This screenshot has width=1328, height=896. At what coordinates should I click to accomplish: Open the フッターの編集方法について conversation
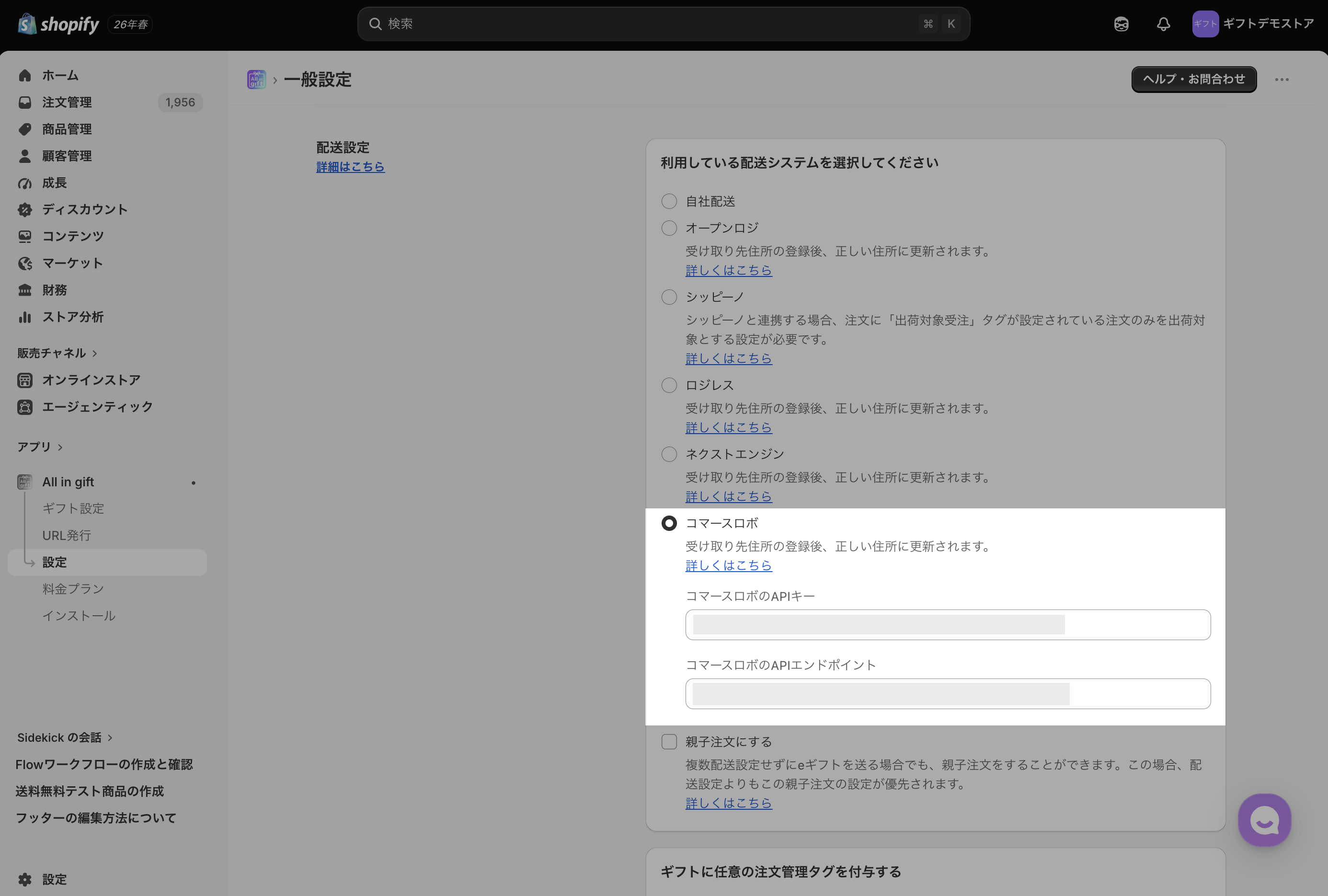pyautogui.click(x=96, y=818)
